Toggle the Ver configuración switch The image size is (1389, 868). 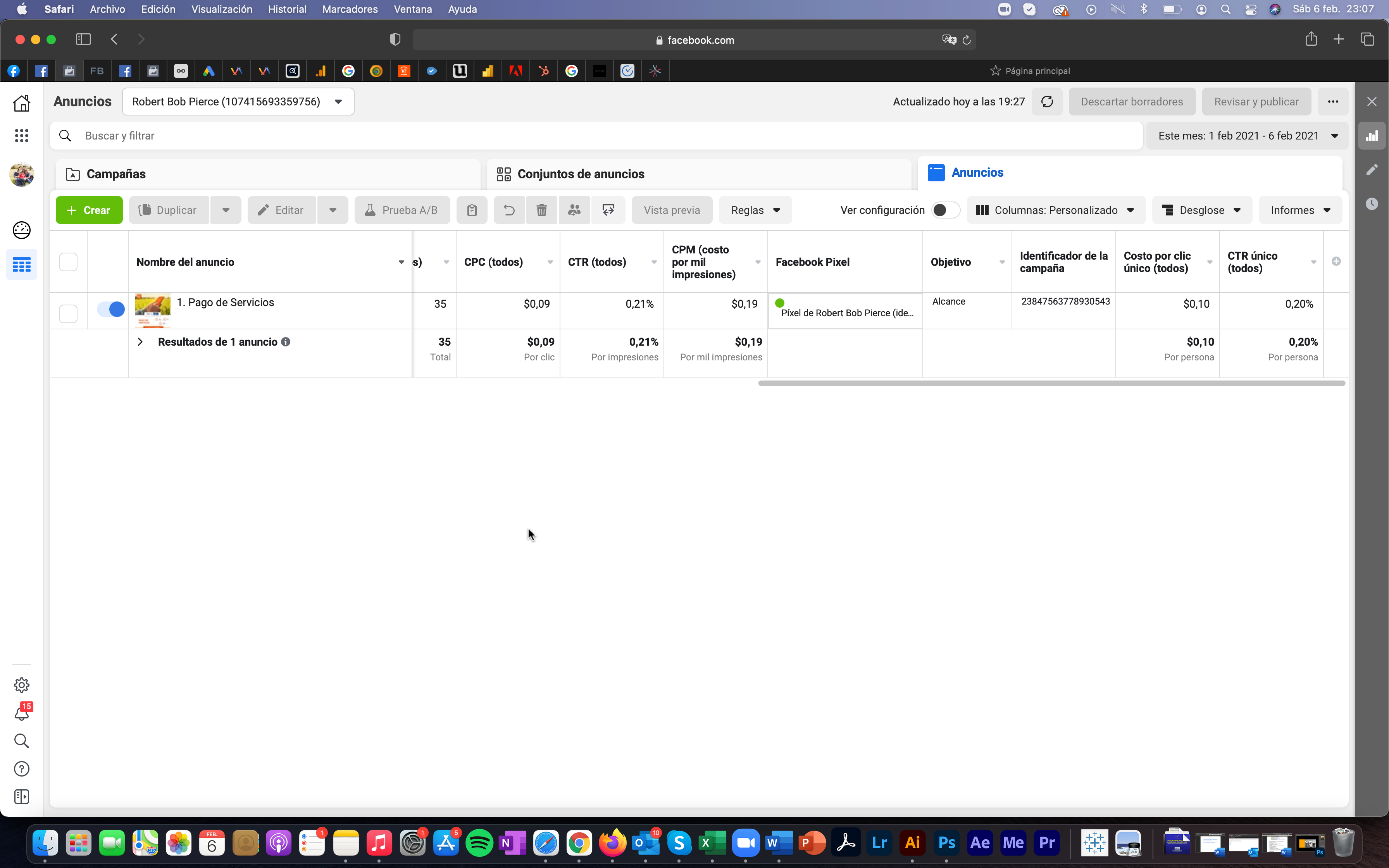point(945,210)
